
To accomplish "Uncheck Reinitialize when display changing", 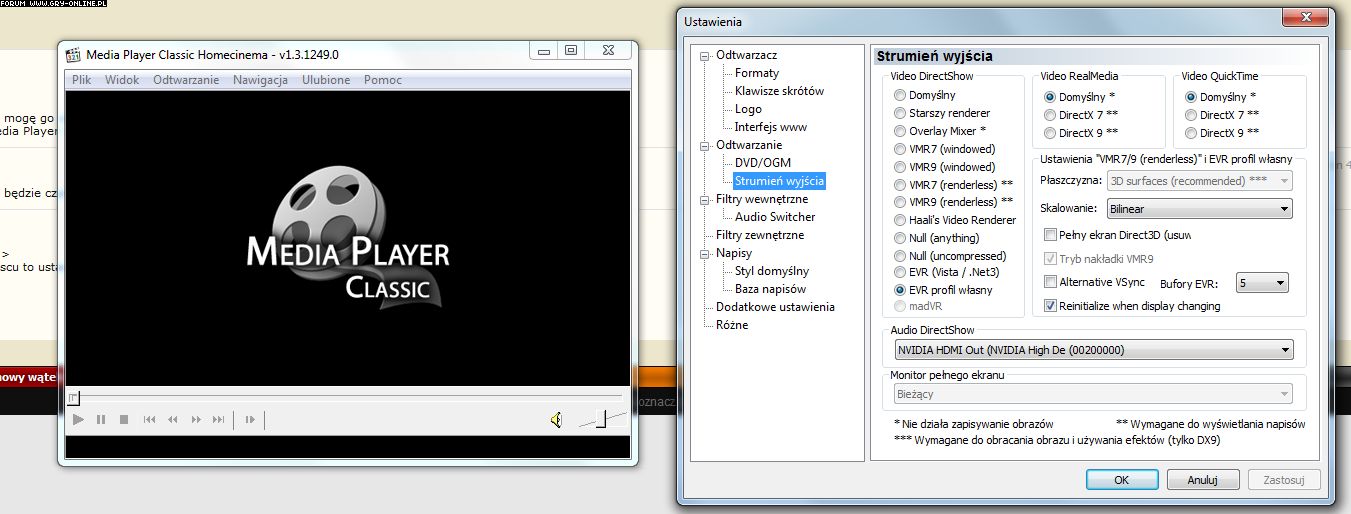I will click(x=1050, y=306).
